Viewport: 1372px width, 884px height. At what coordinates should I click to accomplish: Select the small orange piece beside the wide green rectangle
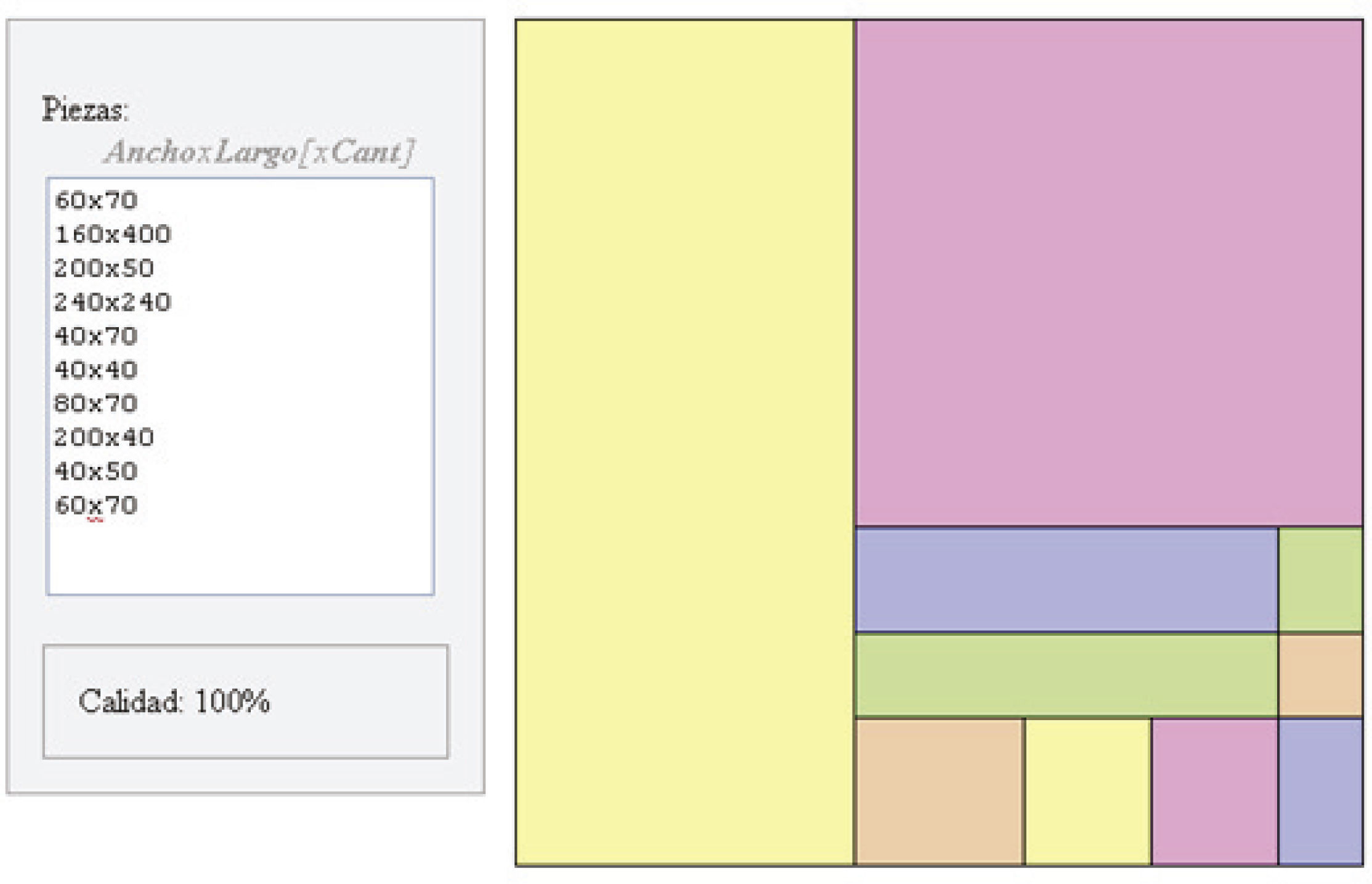click(x=1320, y=676)
